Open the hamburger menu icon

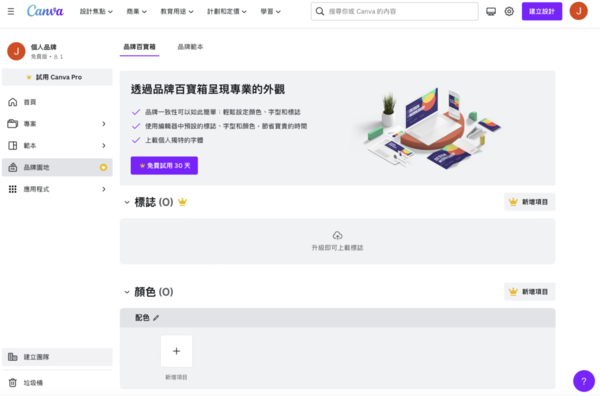[x=11, y=11]
